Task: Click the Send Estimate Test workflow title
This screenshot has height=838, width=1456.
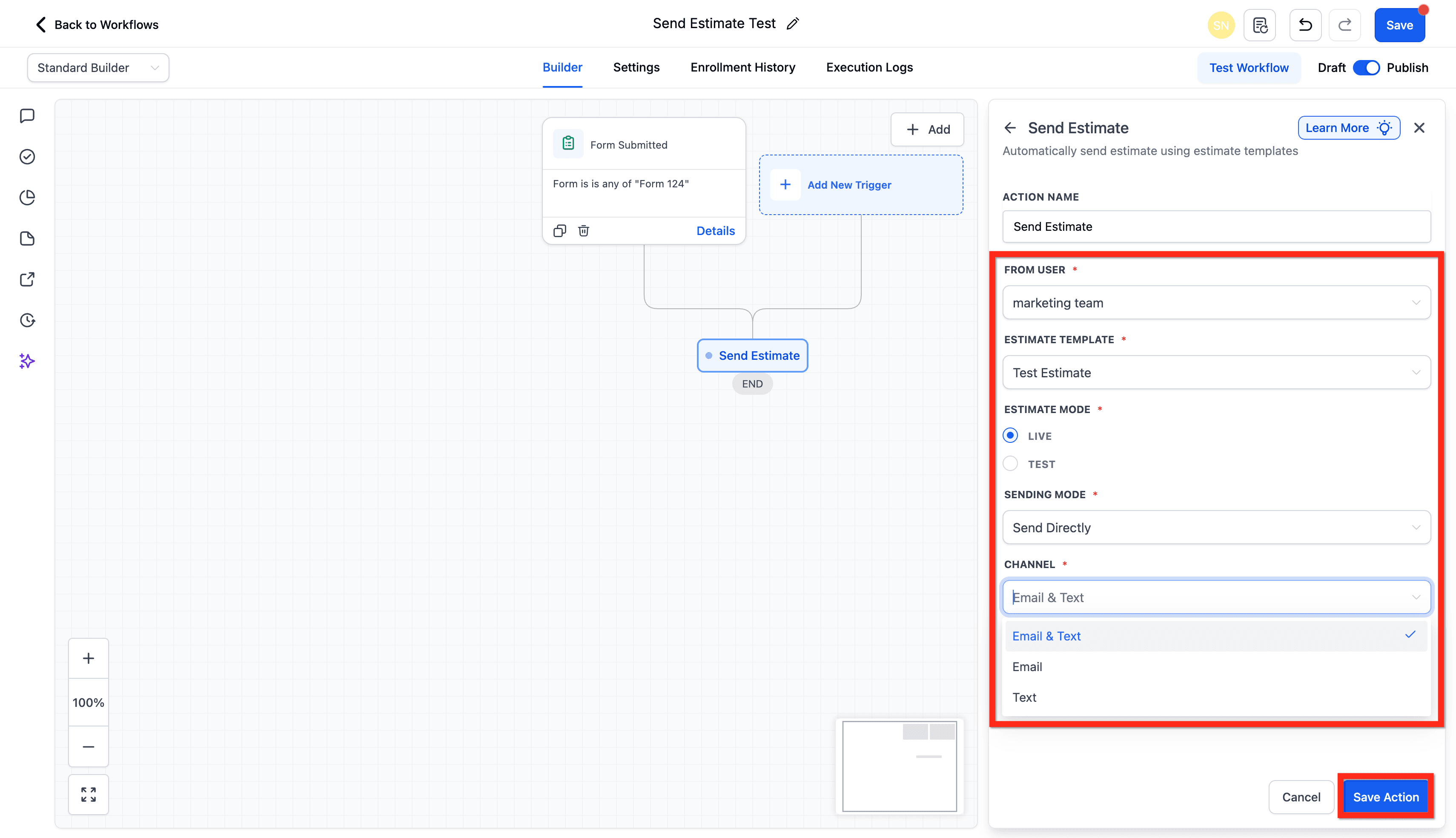Action: coord(714,23)
